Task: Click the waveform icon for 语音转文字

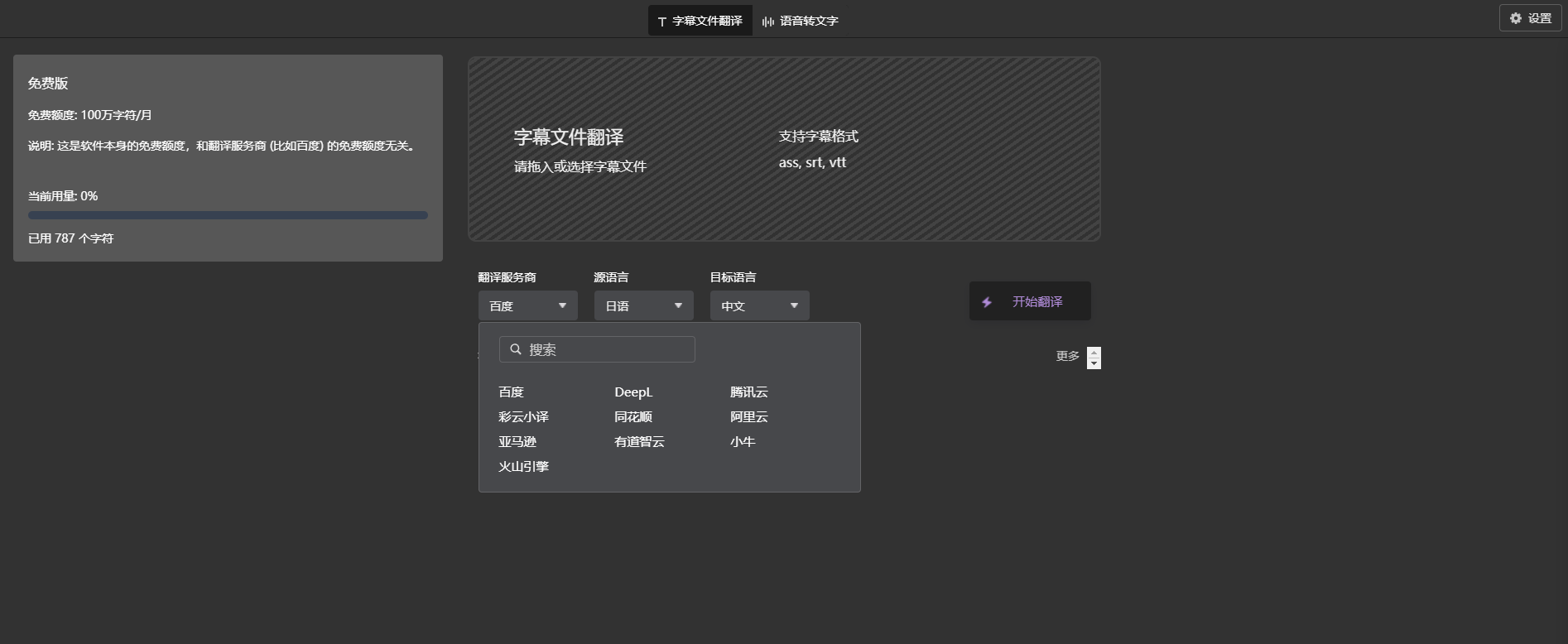Action: pyautogui.click(x=768, y=22)
